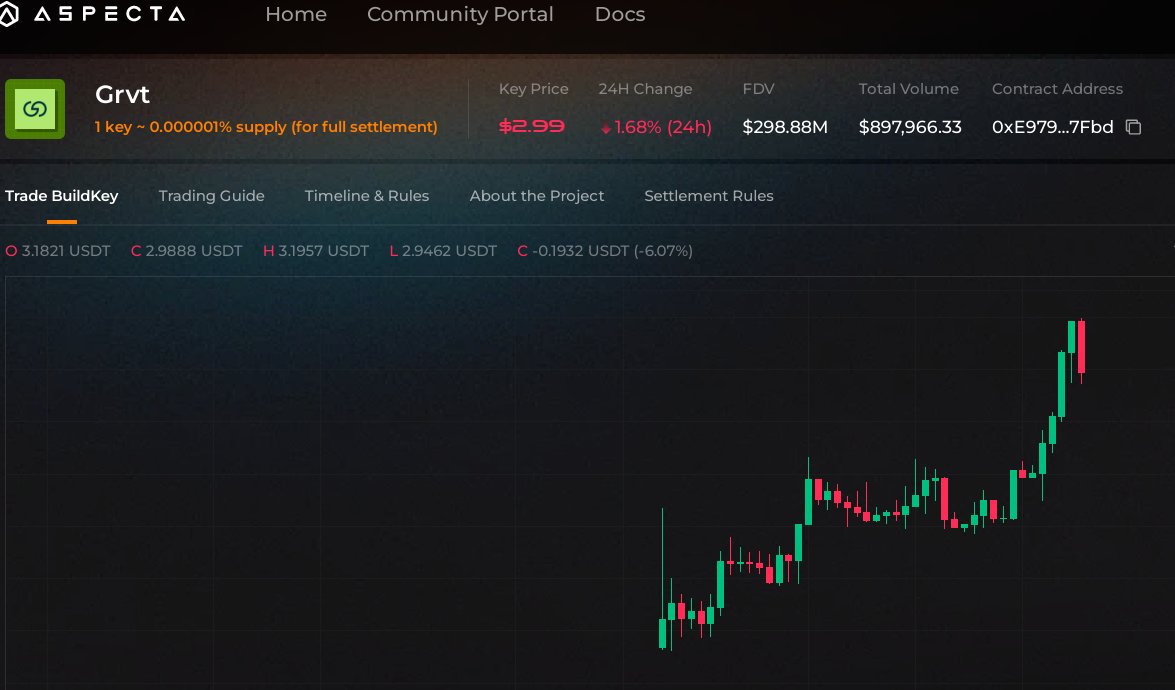The image size is (1175, 690).
Task: Click the 24H Change label
Action: point(645,89)
